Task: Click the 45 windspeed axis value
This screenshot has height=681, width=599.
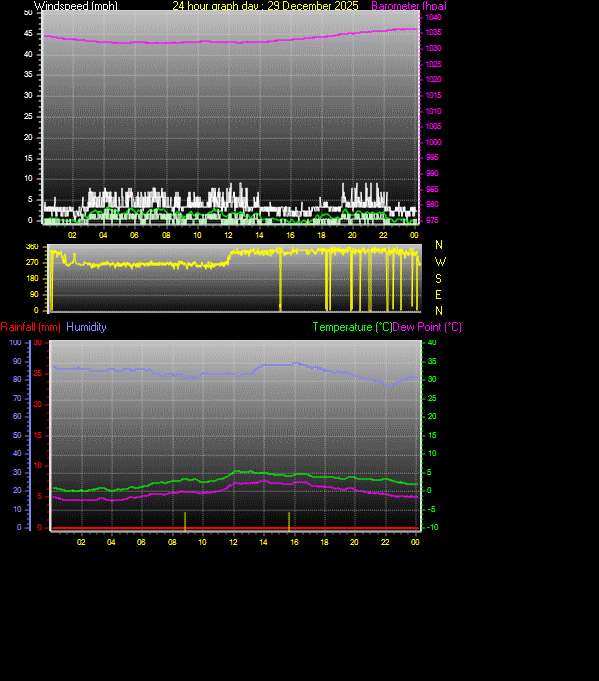Action: [28, 33]
